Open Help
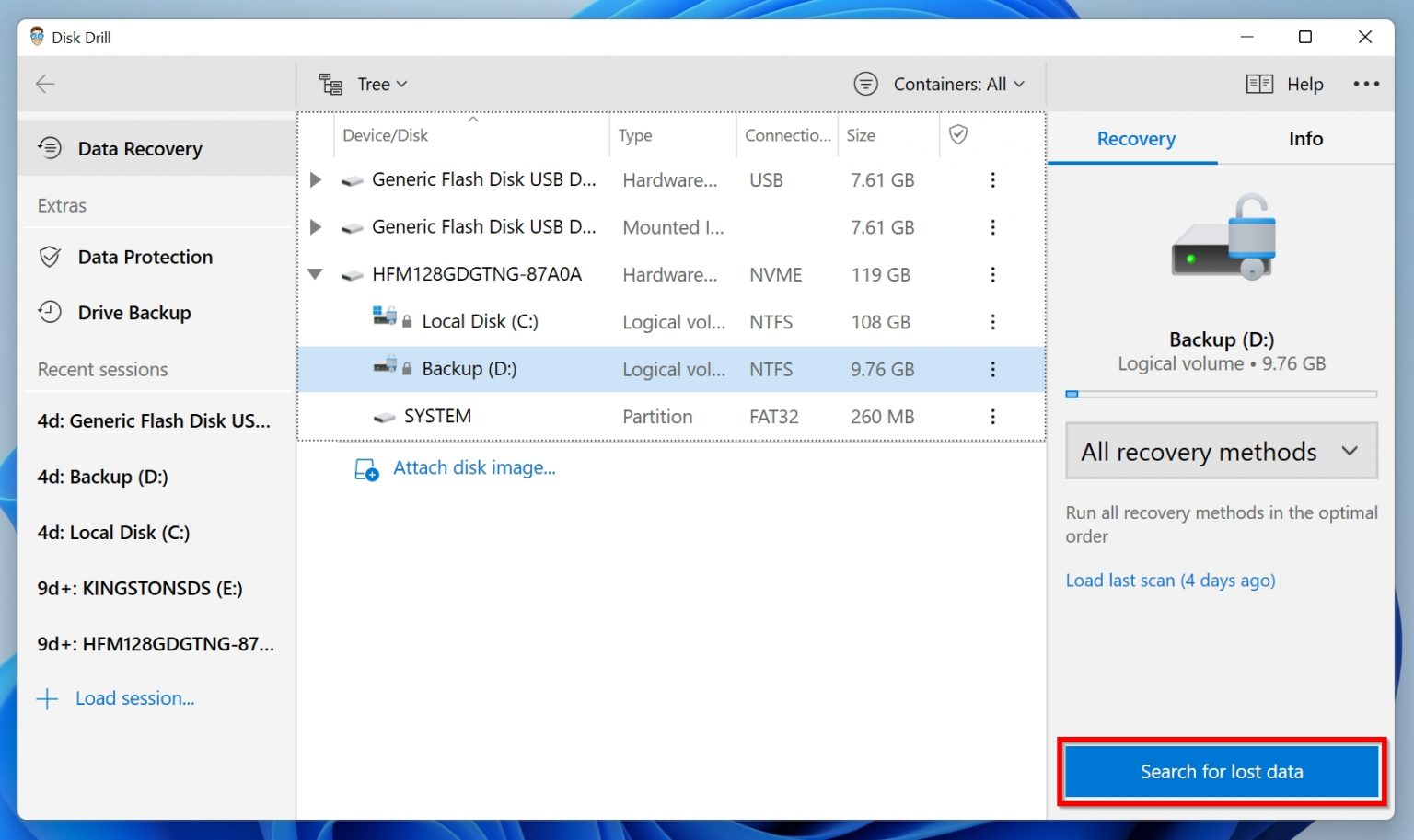Screen dimensions: 1414x840 point(1286,84)
